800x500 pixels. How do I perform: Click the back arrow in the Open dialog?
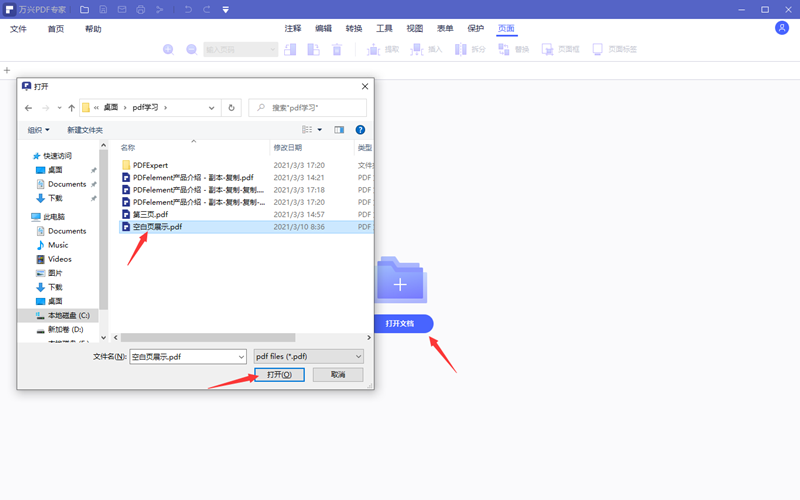point(28,108)
